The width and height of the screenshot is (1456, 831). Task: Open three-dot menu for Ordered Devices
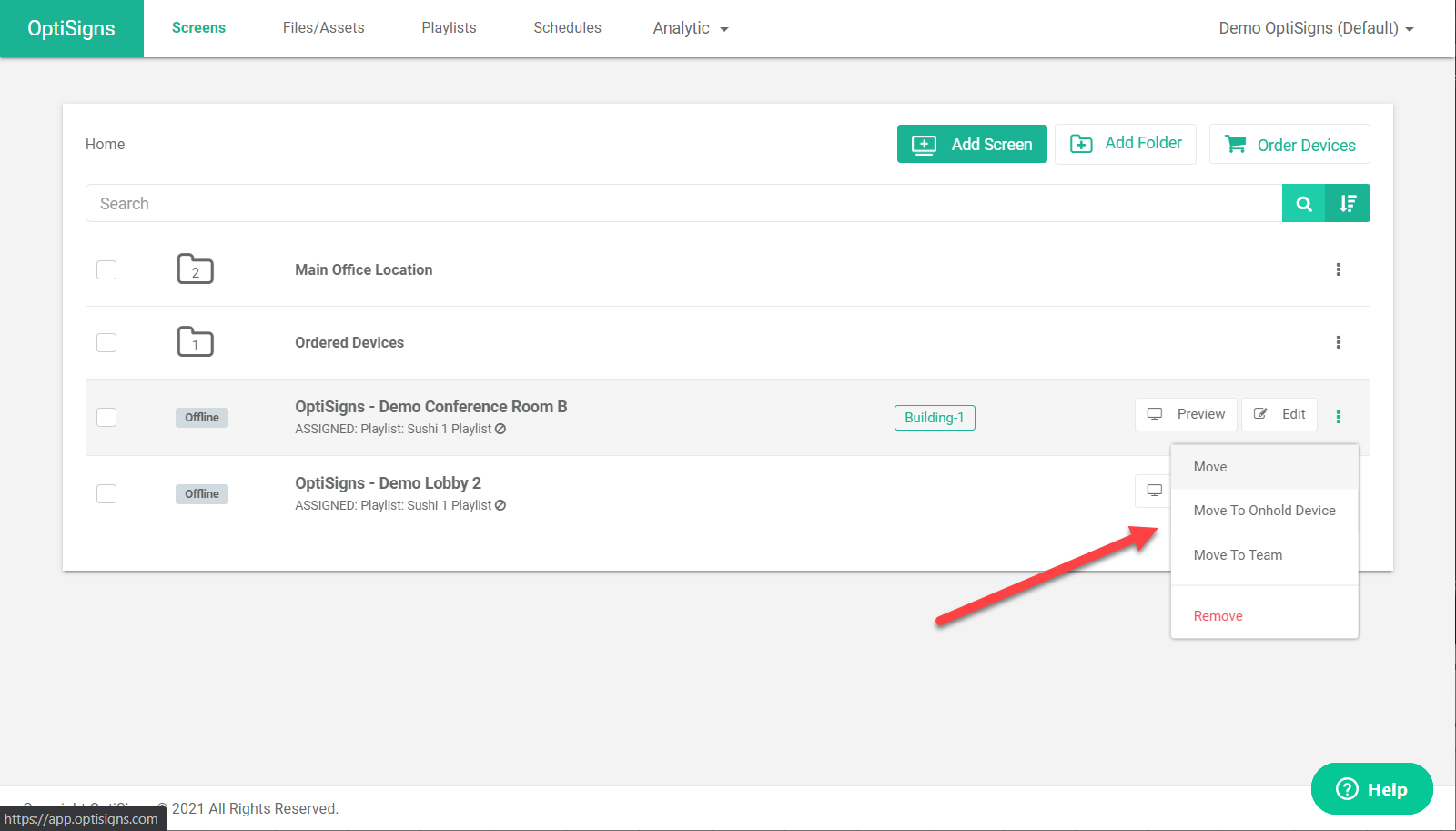[1338, 342]
